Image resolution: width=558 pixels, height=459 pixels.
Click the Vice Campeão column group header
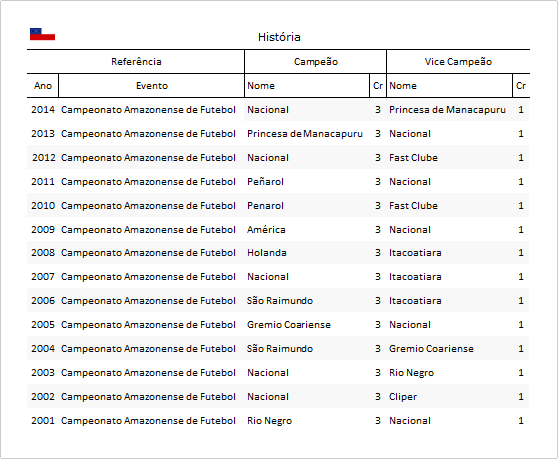tap(458, 62)
